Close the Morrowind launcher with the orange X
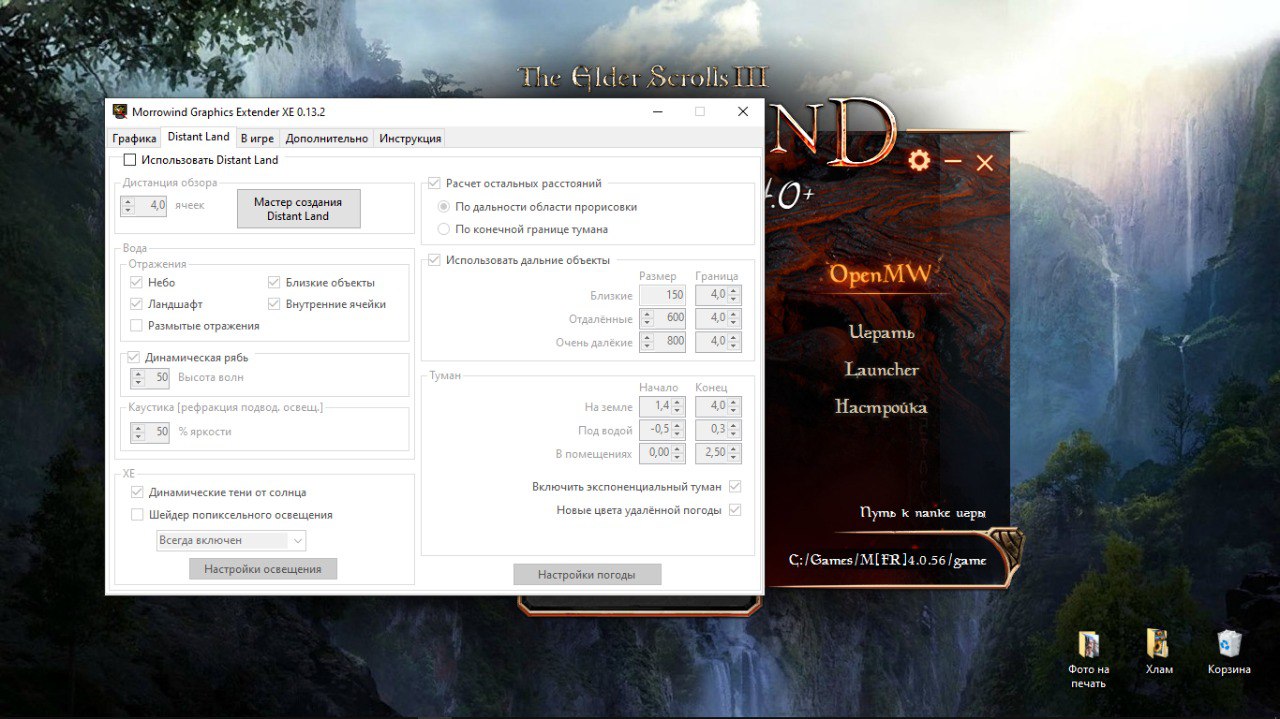The width and height of the screenshot is (1280, 719). 985,163
